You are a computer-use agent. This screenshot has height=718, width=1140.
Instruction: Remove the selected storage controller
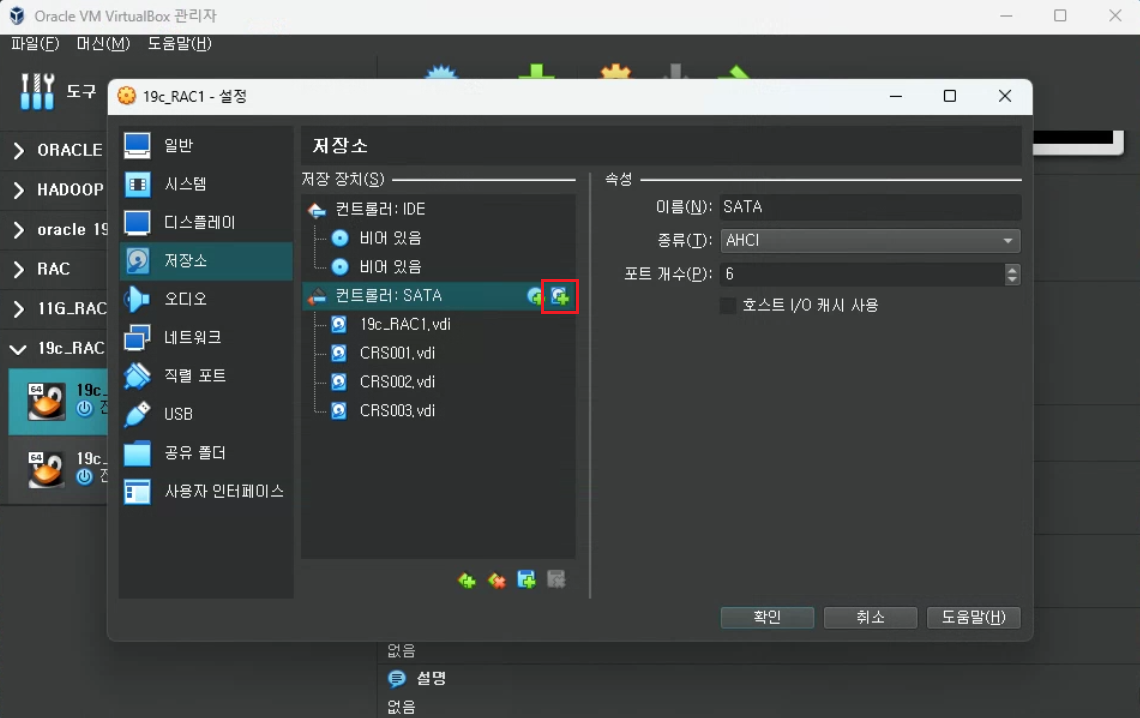click(x=497, y=580)
